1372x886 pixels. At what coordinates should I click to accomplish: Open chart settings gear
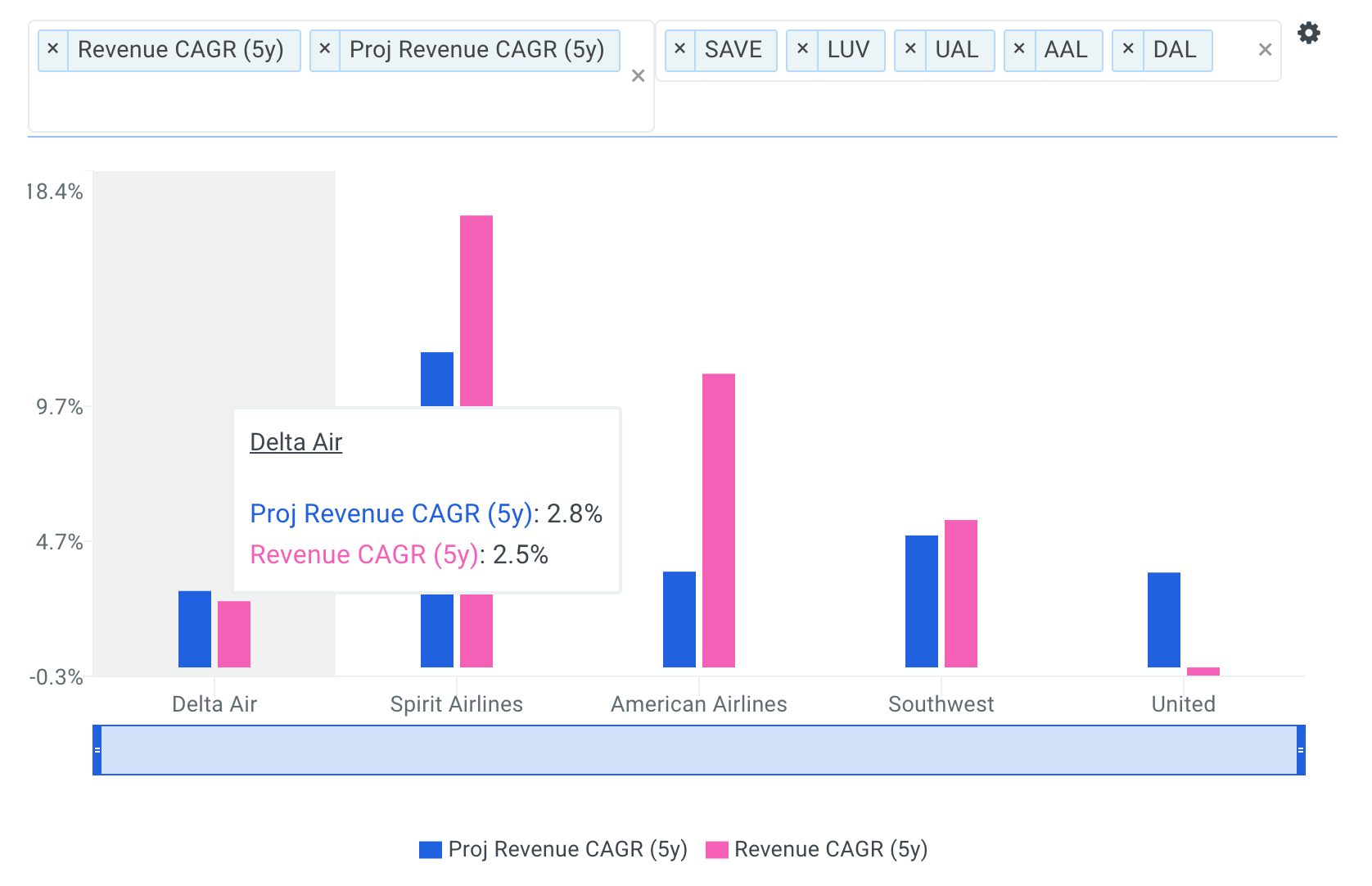coord(1309,33)
